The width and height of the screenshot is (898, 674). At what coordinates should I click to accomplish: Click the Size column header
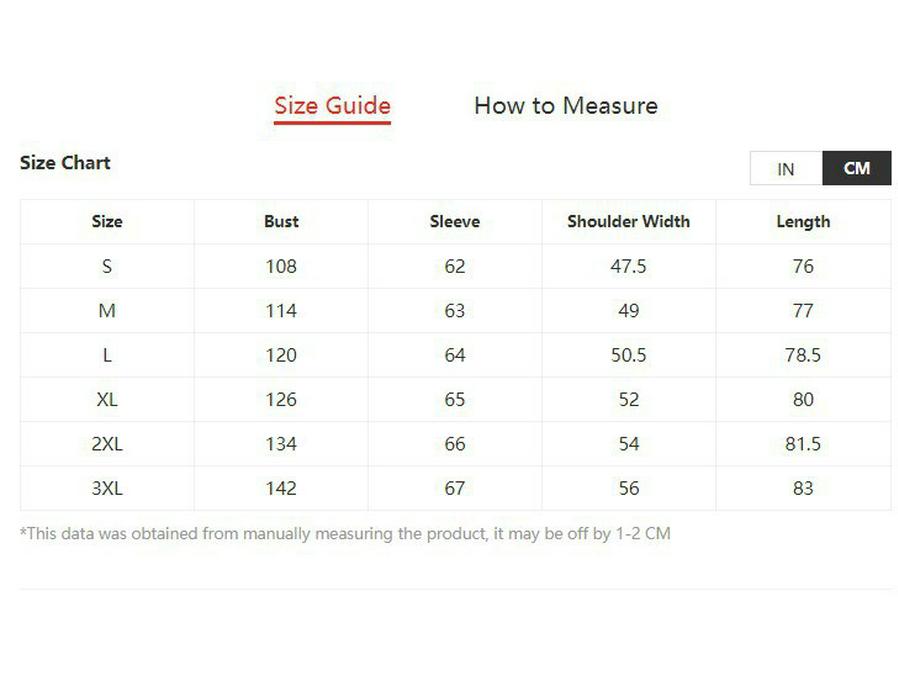107,222
